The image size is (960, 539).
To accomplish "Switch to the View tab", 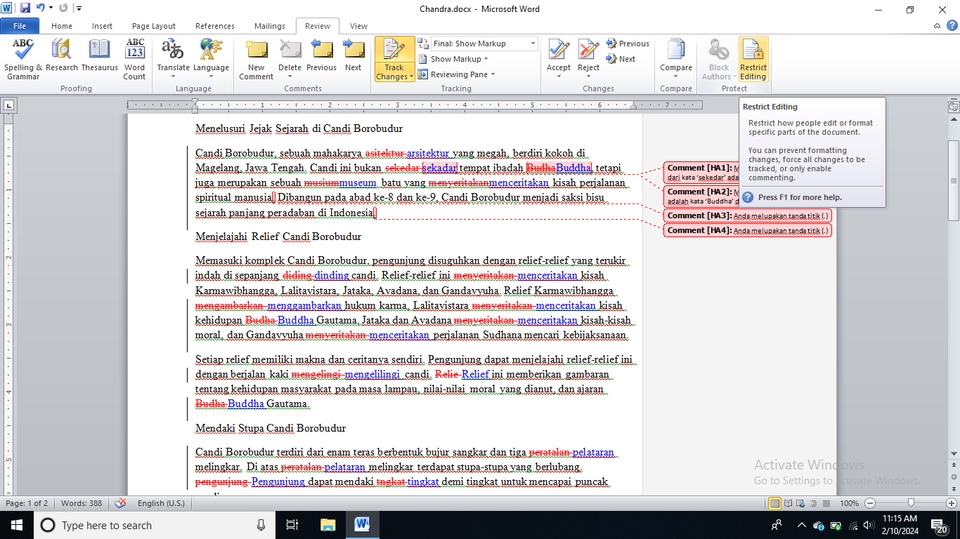I will (359, 26).
